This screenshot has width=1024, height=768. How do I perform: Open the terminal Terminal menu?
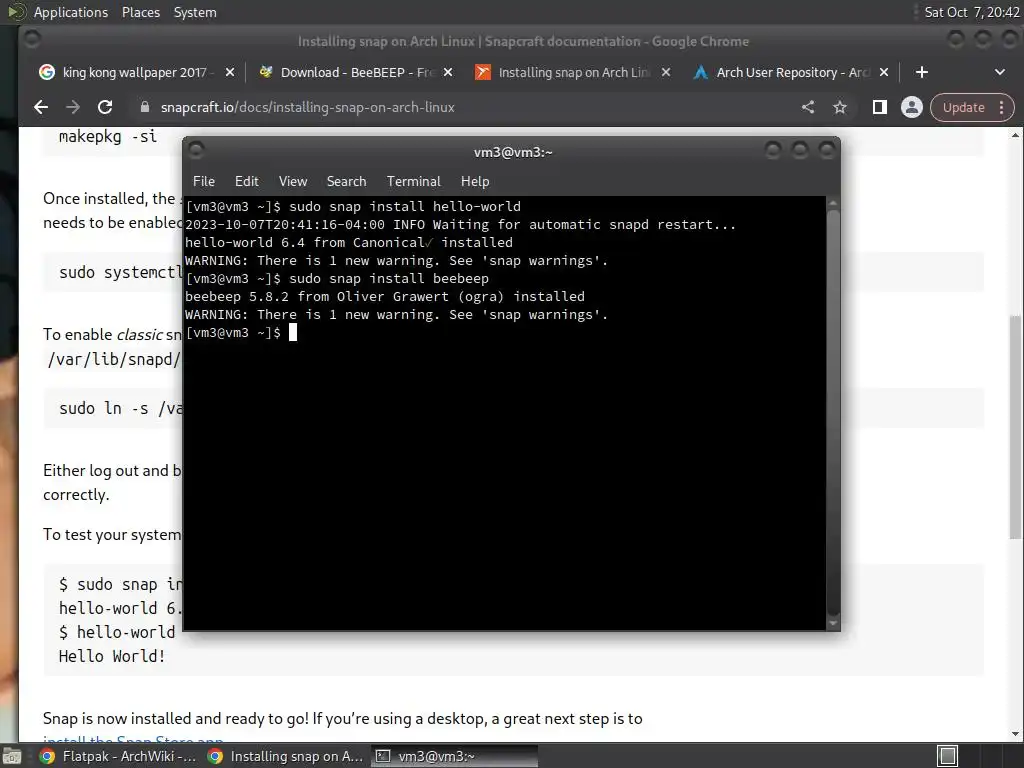[413, 182]
